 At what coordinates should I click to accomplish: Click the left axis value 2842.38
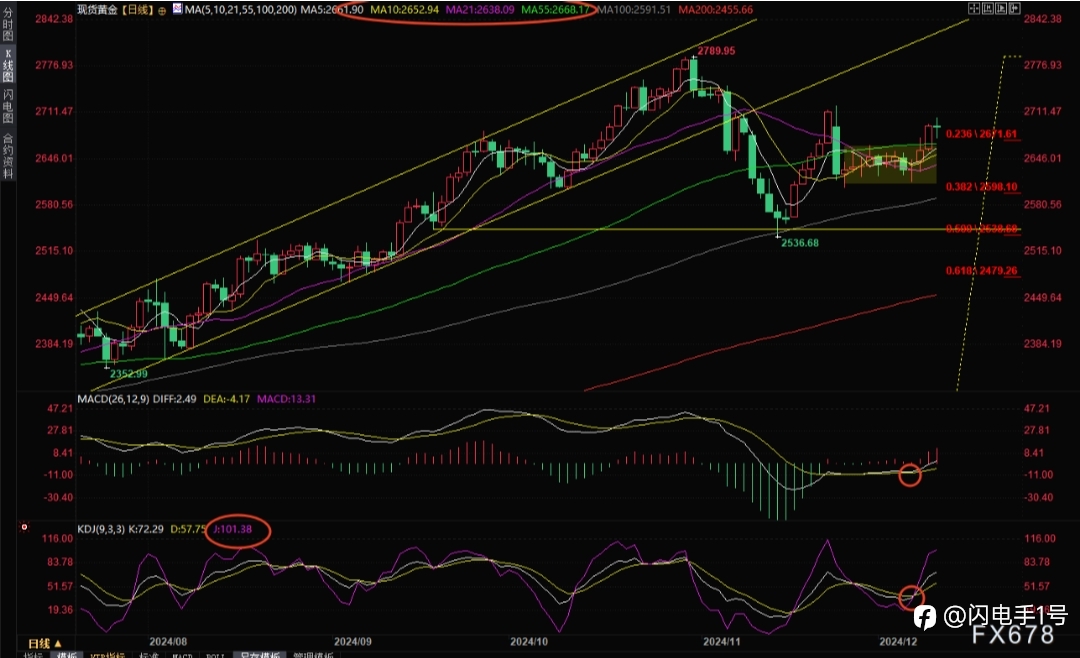54,19
